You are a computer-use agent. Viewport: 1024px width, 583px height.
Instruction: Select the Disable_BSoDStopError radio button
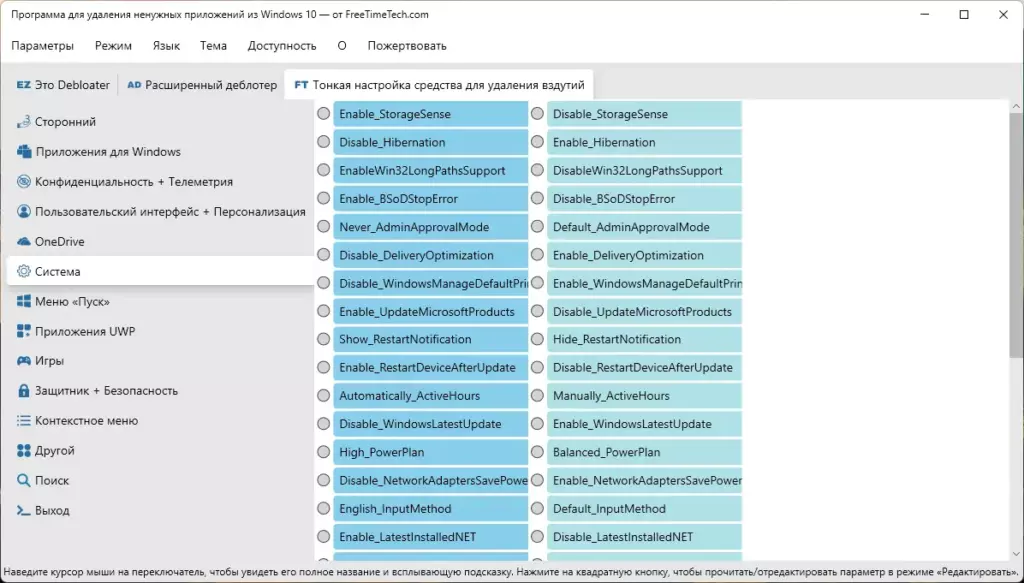[x=537, y=198]
